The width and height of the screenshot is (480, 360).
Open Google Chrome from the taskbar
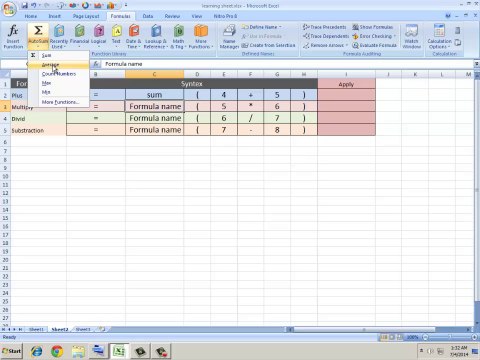click(57, 351)
